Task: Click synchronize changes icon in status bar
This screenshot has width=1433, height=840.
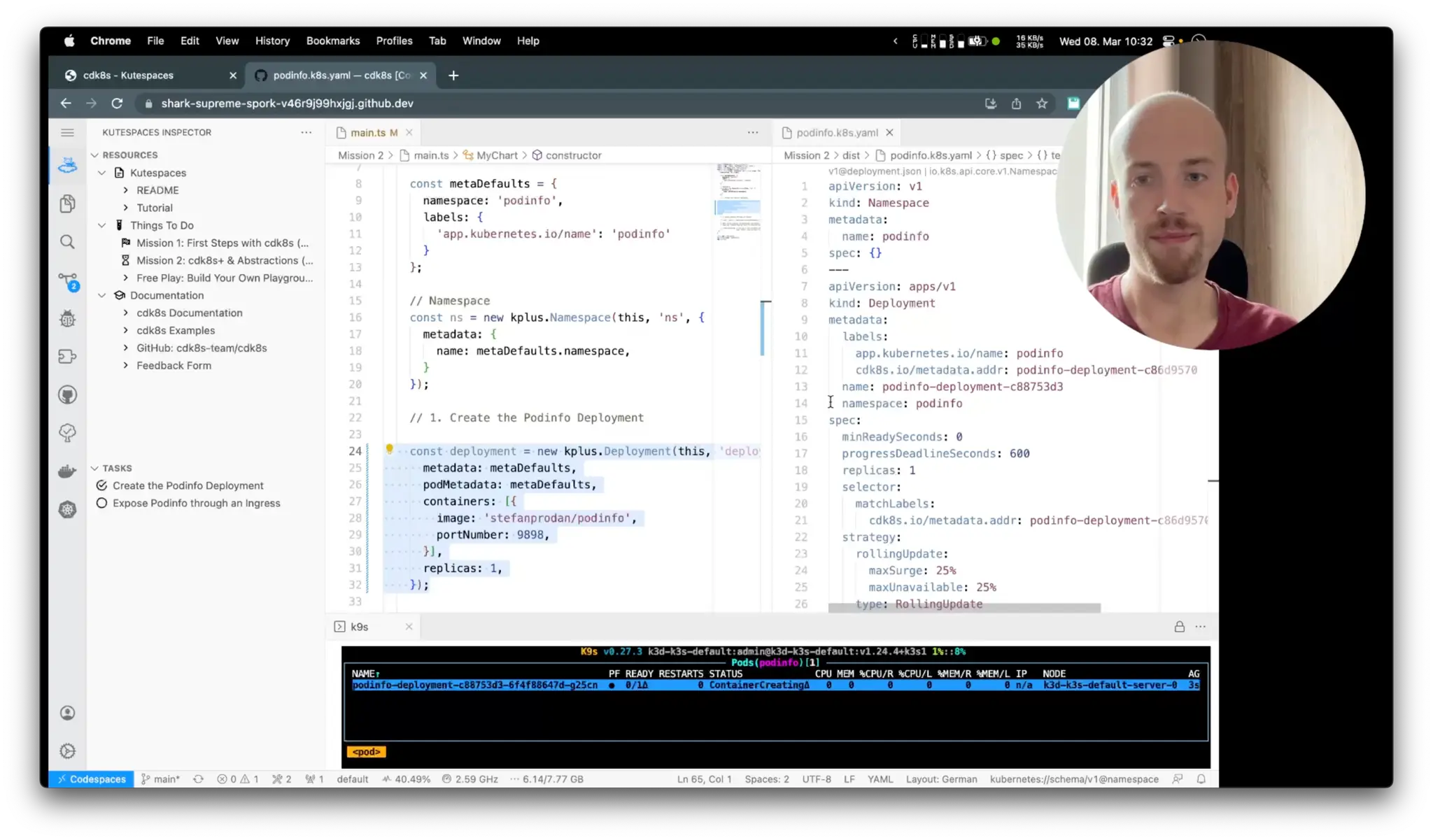Action: click(x=198, y=779)
